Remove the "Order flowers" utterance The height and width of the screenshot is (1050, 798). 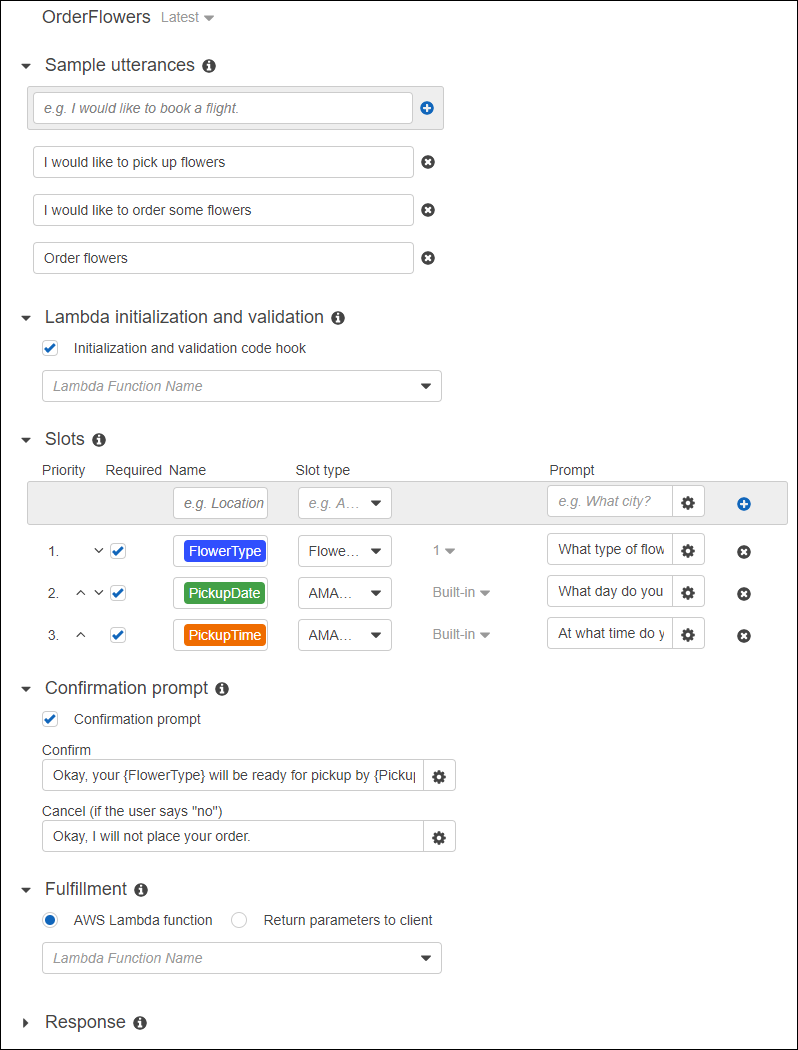point(428,258)
